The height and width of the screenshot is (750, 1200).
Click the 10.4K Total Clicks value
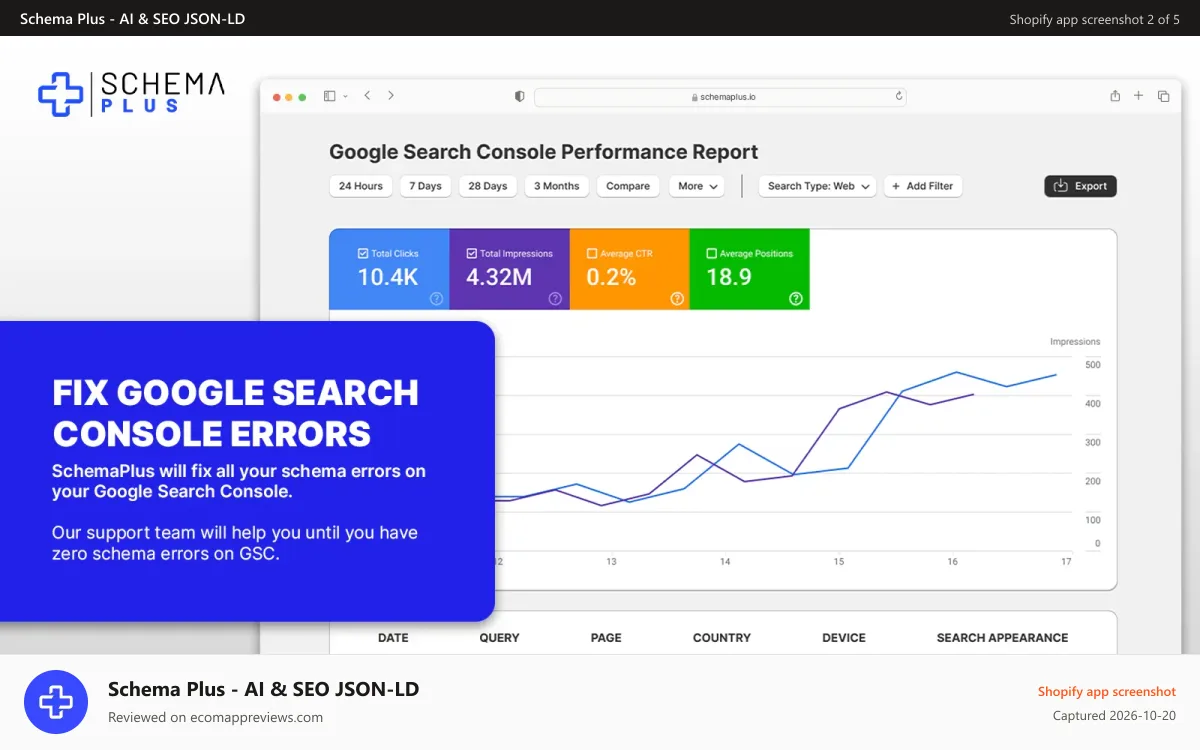[x=388, y=277]
